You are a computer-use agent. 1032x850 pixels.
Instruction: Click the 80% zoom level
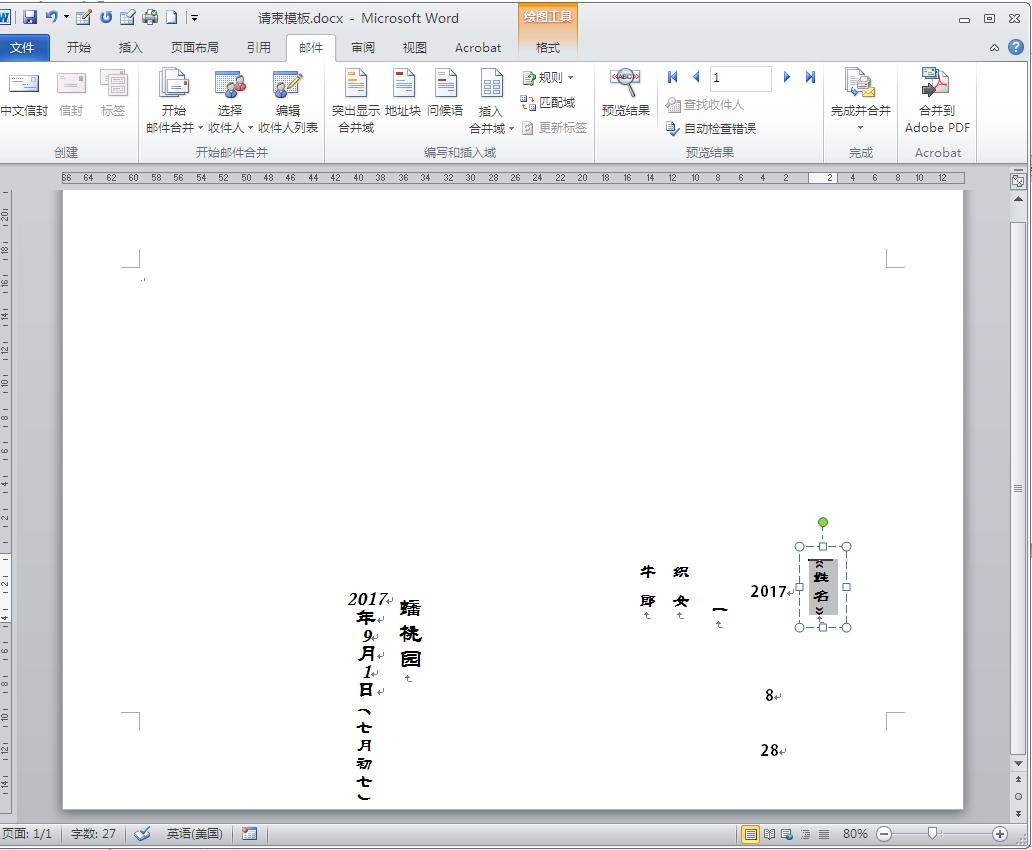click(855, 834)
